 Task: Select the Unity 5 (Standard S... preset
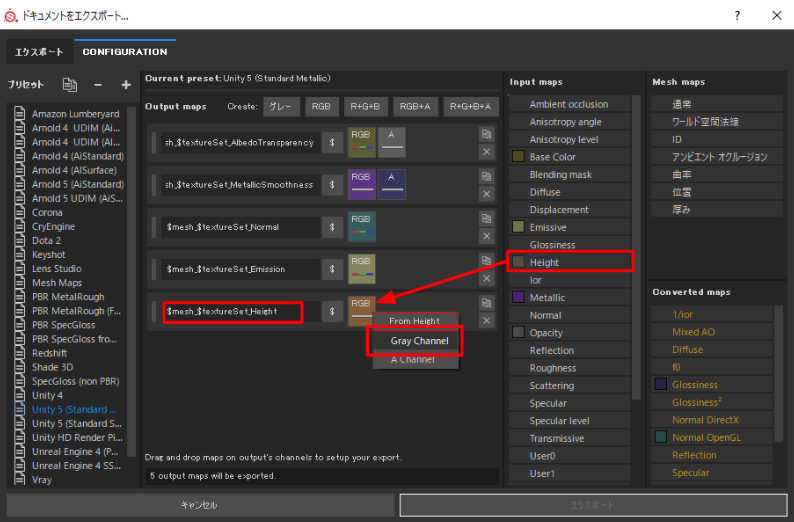click(x=68, y=423)
